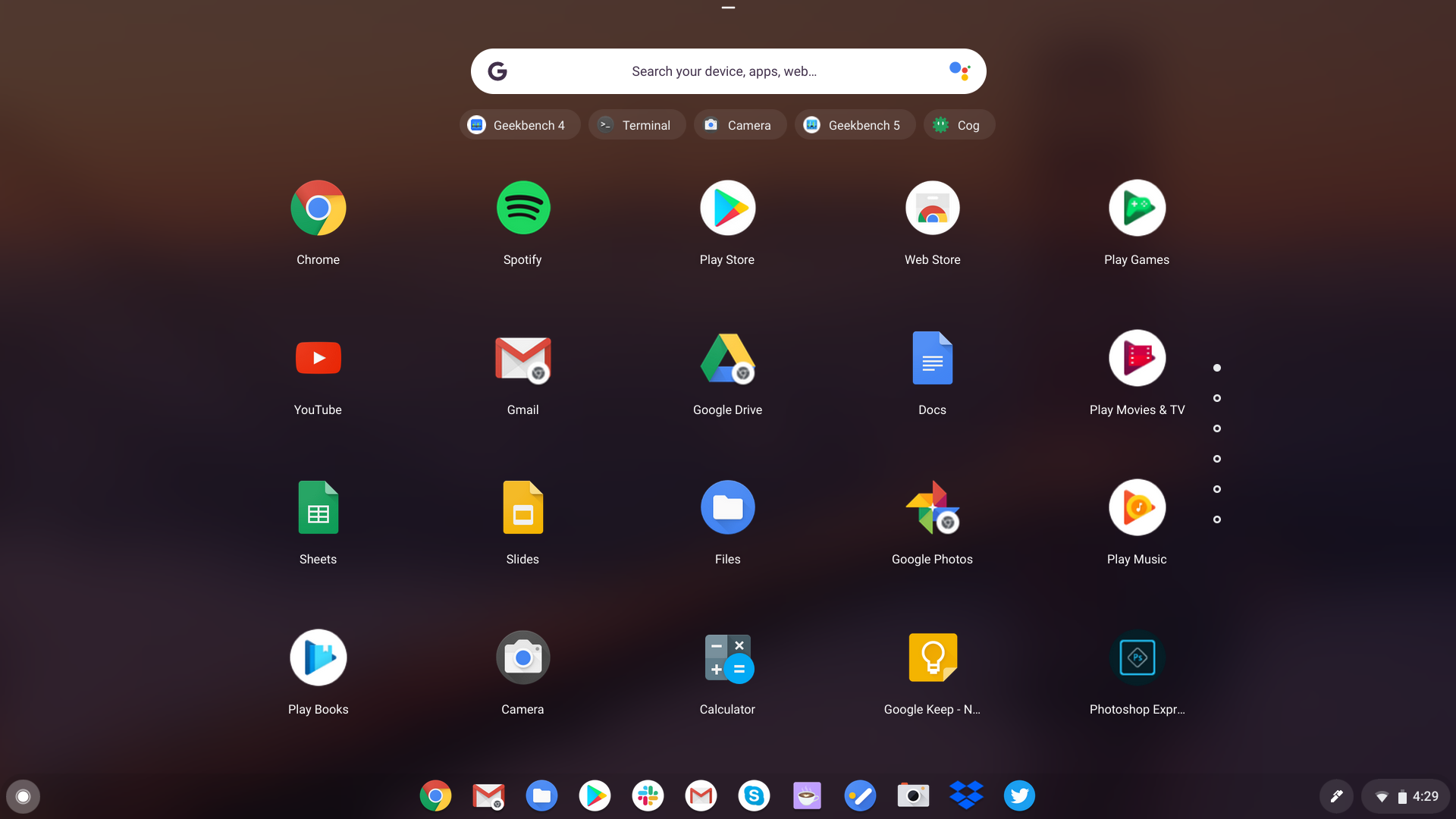Open the status tray showing clock
Screen dimensions: 1456x819
(x=1406, y=796)
